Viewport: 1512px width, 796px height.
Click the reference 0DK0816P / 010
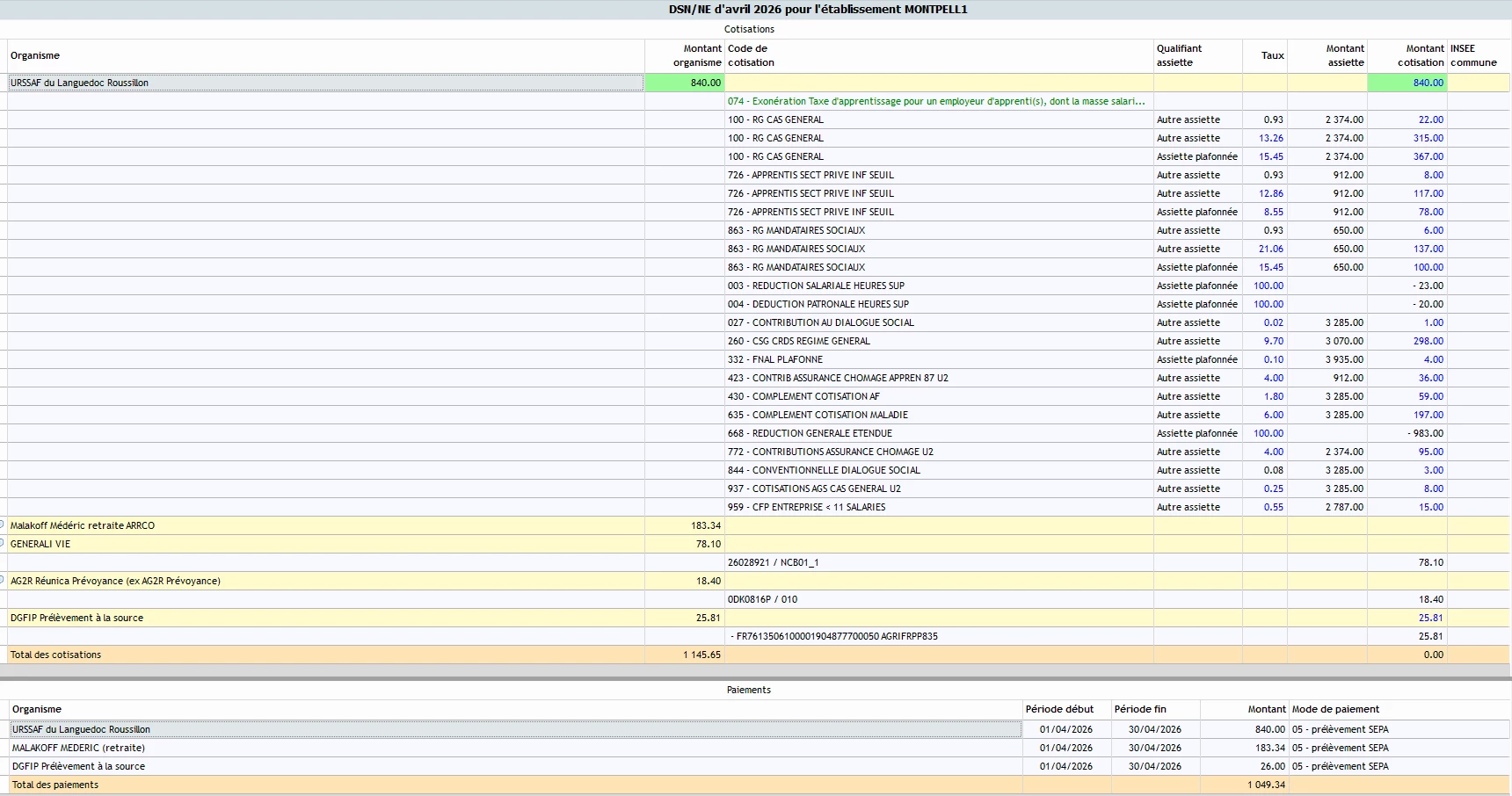762,599
